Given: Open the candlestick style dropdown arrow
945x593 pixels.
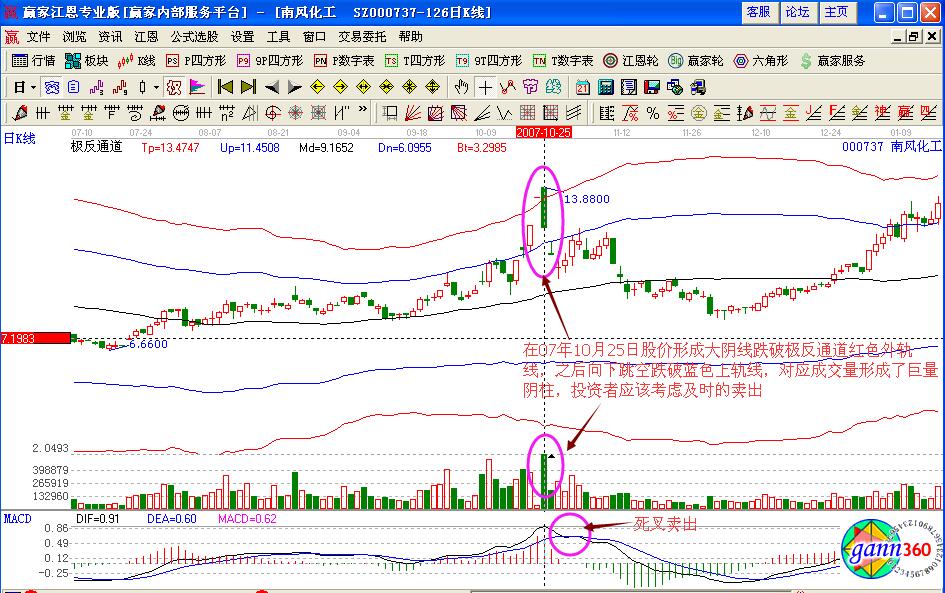Looking at the screenshot, I should coord(155,87).
